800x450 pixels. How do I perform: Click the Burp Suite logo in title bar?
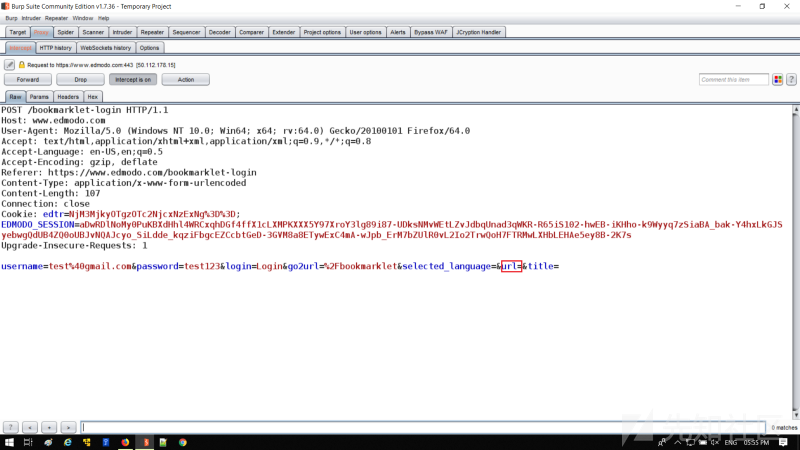5,6
